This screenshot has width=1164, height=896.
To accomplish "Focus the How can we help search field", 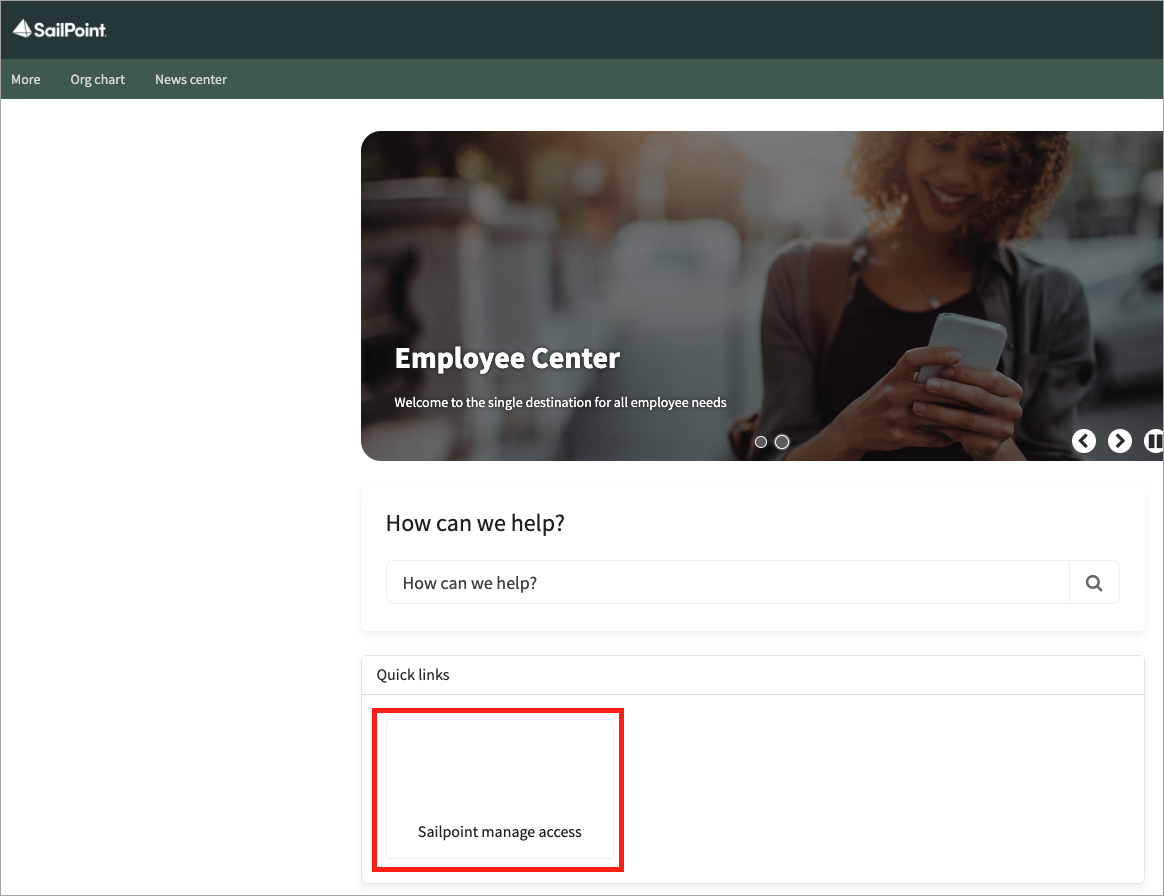I will pyautogui.click(x=728, y=582).
